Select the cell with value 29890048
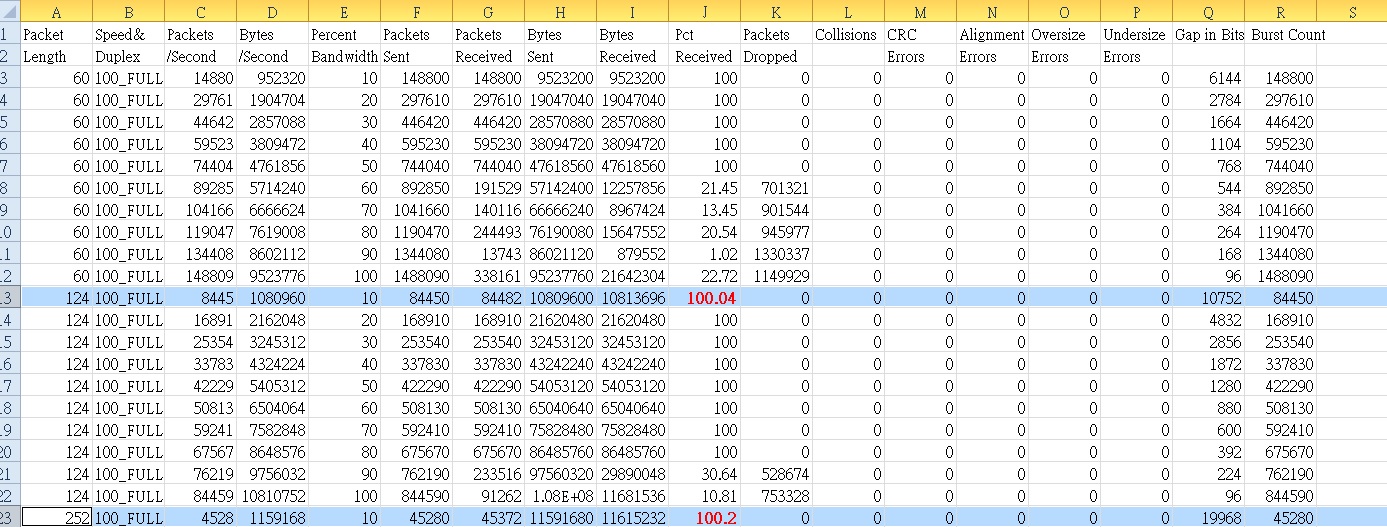 pos(632,474)
